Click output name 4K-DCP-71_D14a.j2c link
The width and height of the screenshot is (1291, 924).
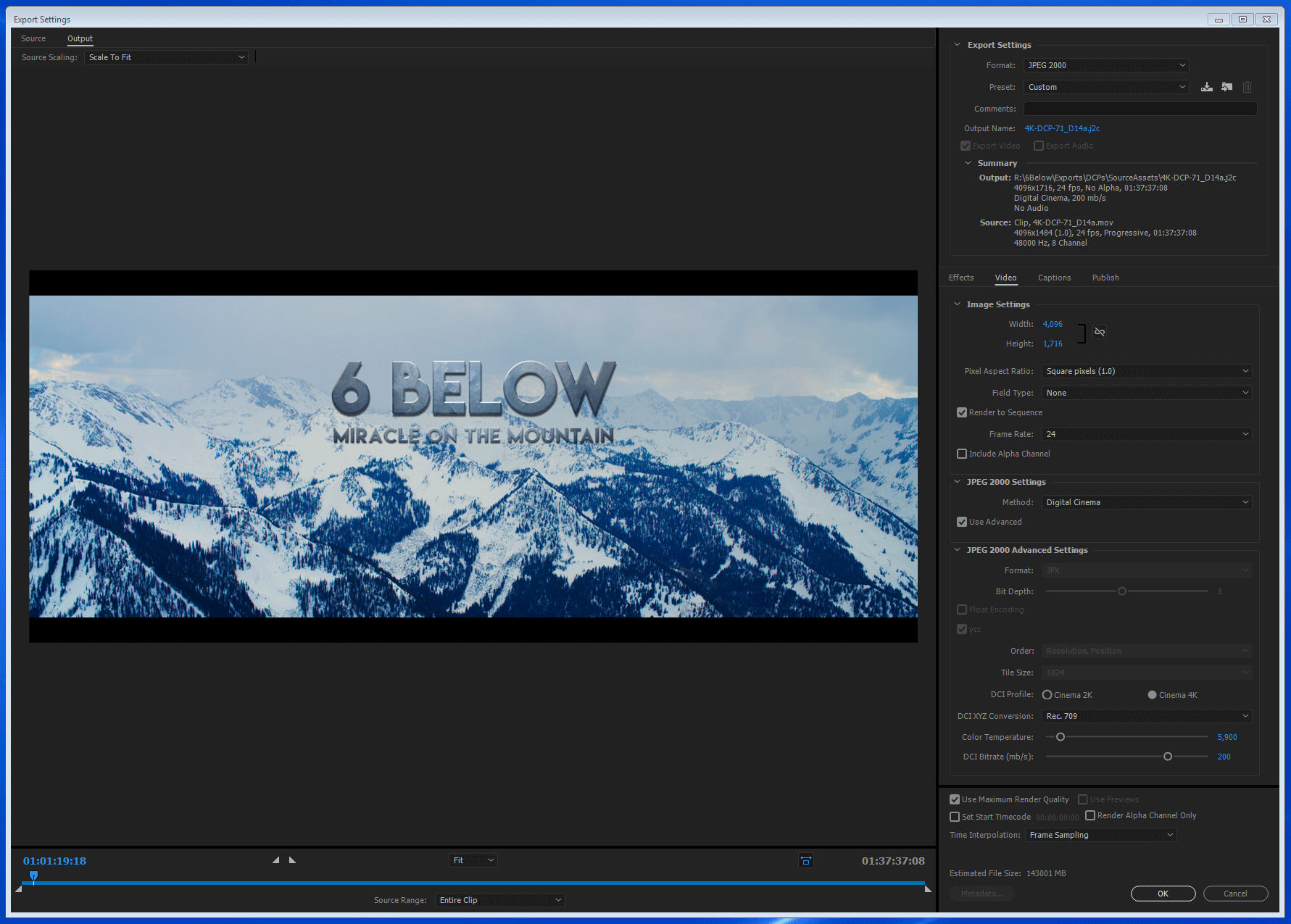coord(1062,128)
